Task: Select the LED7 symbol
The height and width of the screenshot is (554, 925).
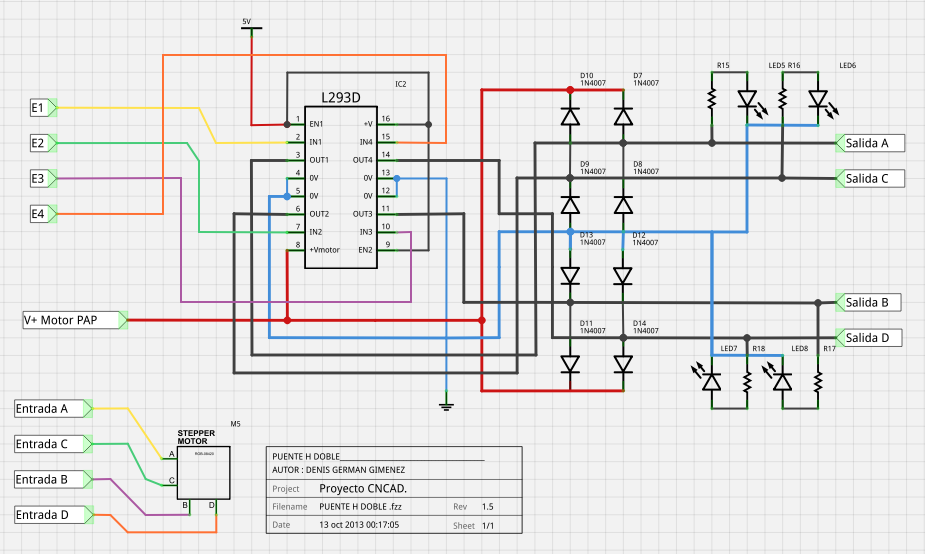Action: pos(707,378)
